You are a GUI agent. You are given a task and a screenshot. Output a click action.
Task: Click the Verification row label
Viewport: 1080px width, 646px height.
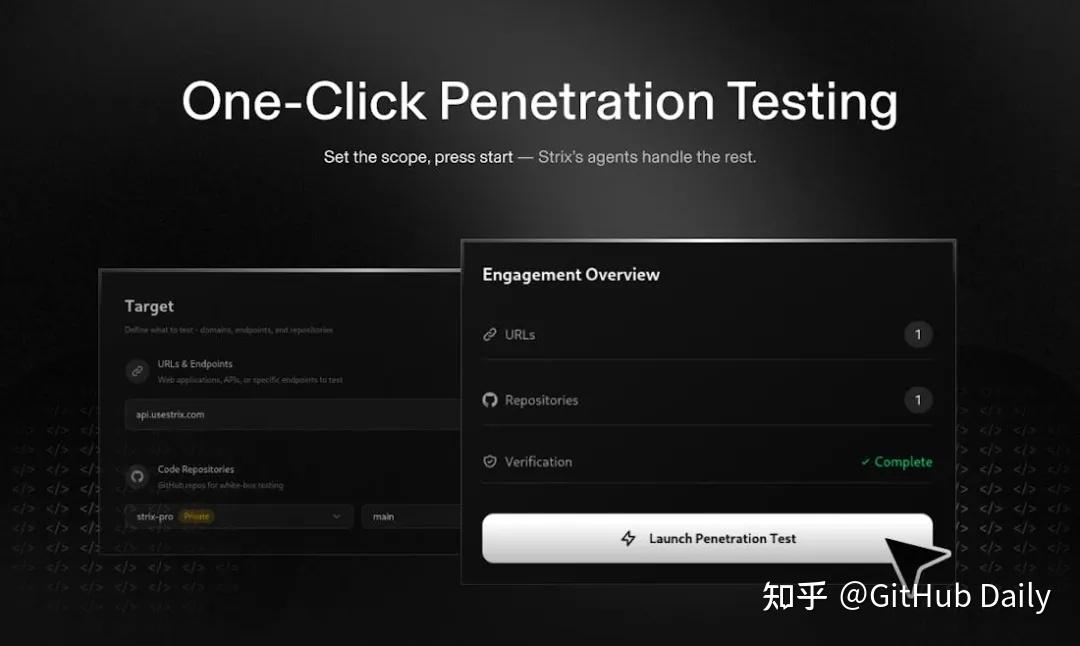(x=539, y=462)
